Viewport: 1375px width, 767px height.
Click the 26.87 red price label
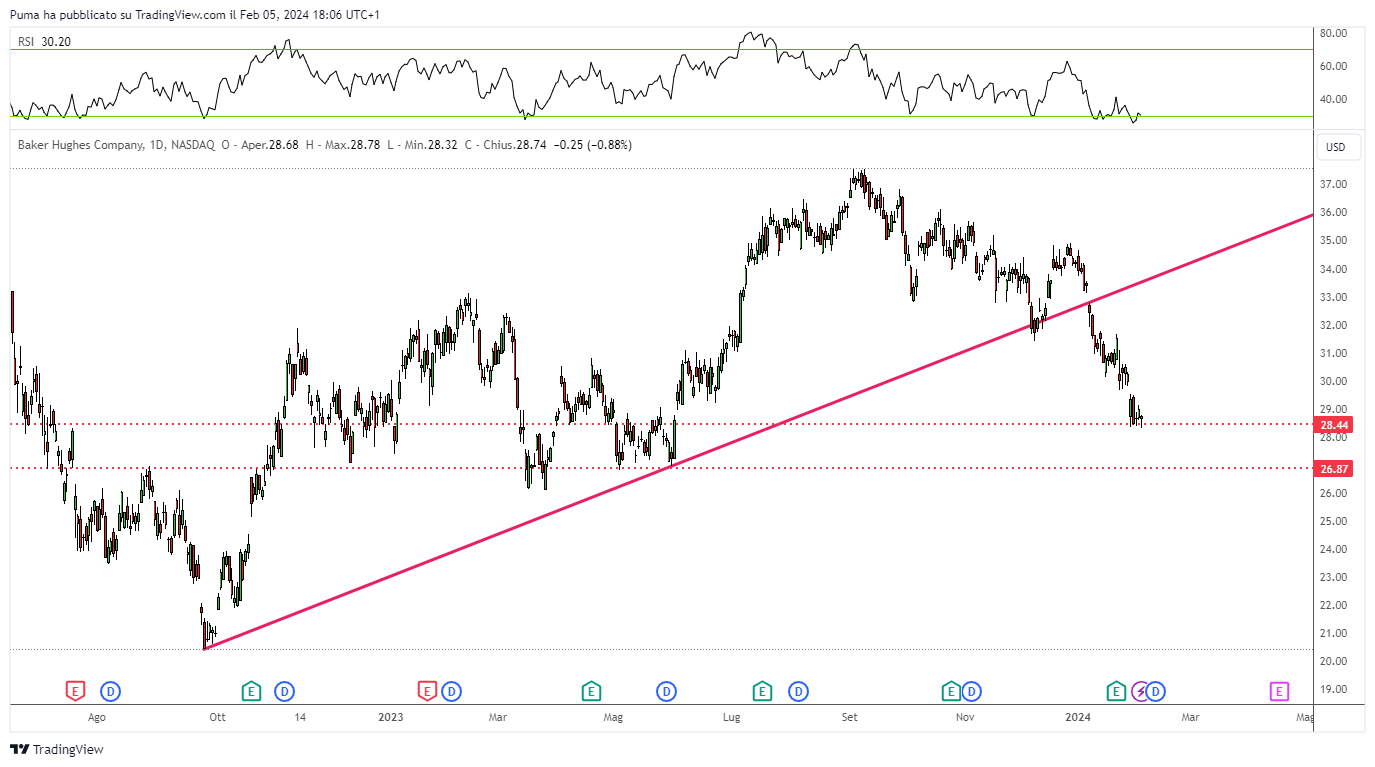click(1335, 468)
